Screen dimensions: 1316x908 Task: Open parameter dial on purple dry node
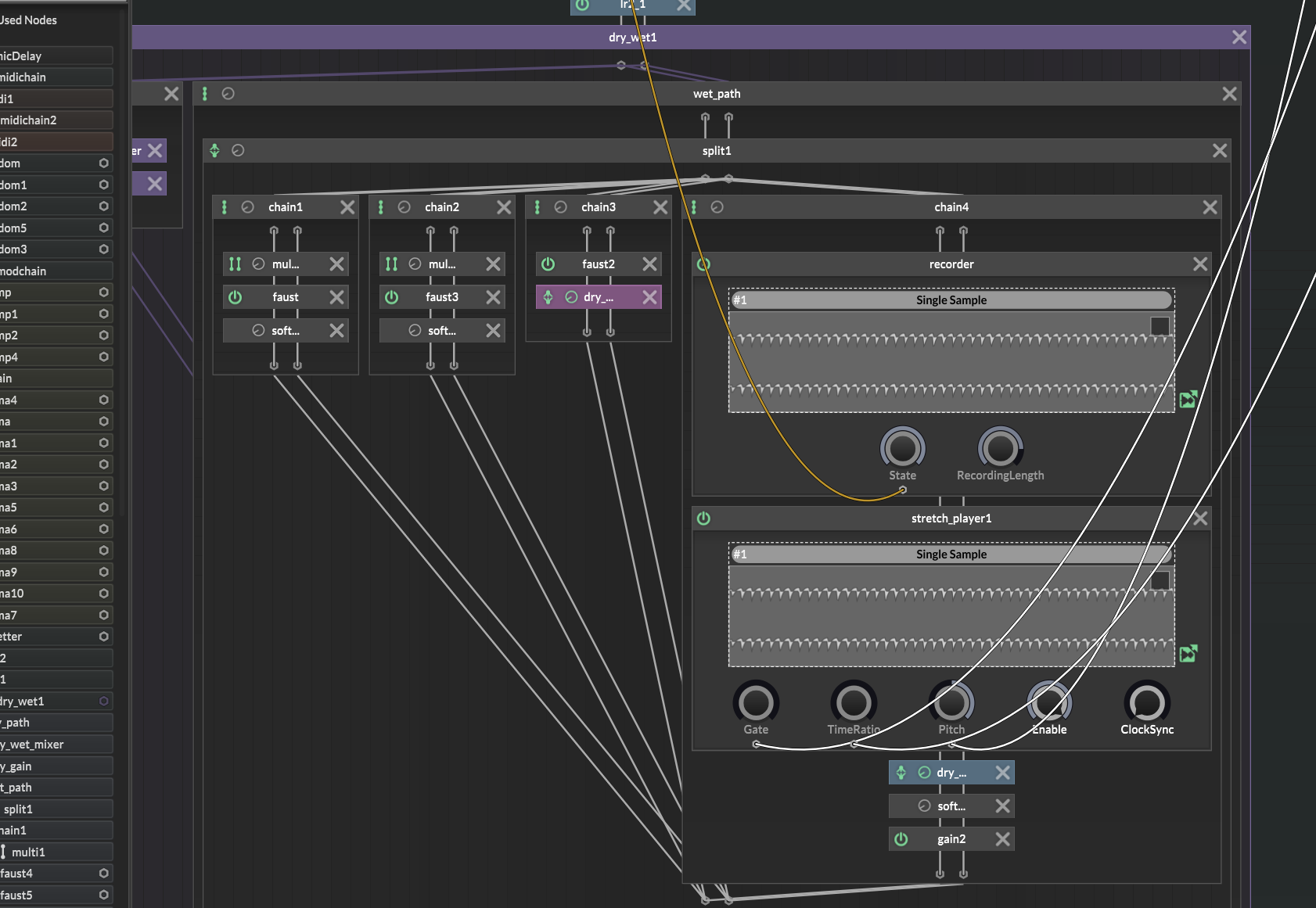[x=571, y=297]
